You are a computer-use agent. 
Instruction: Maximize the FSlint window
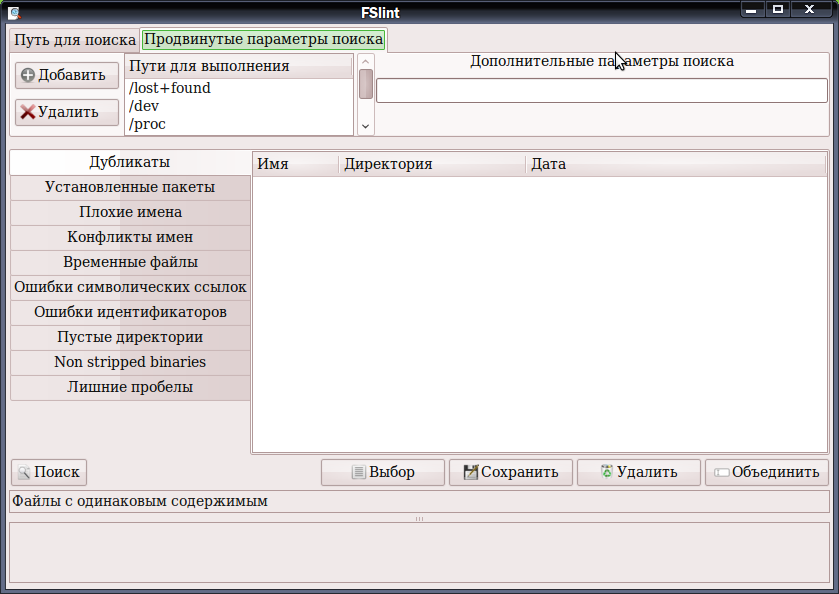click(x=778, y=10)
